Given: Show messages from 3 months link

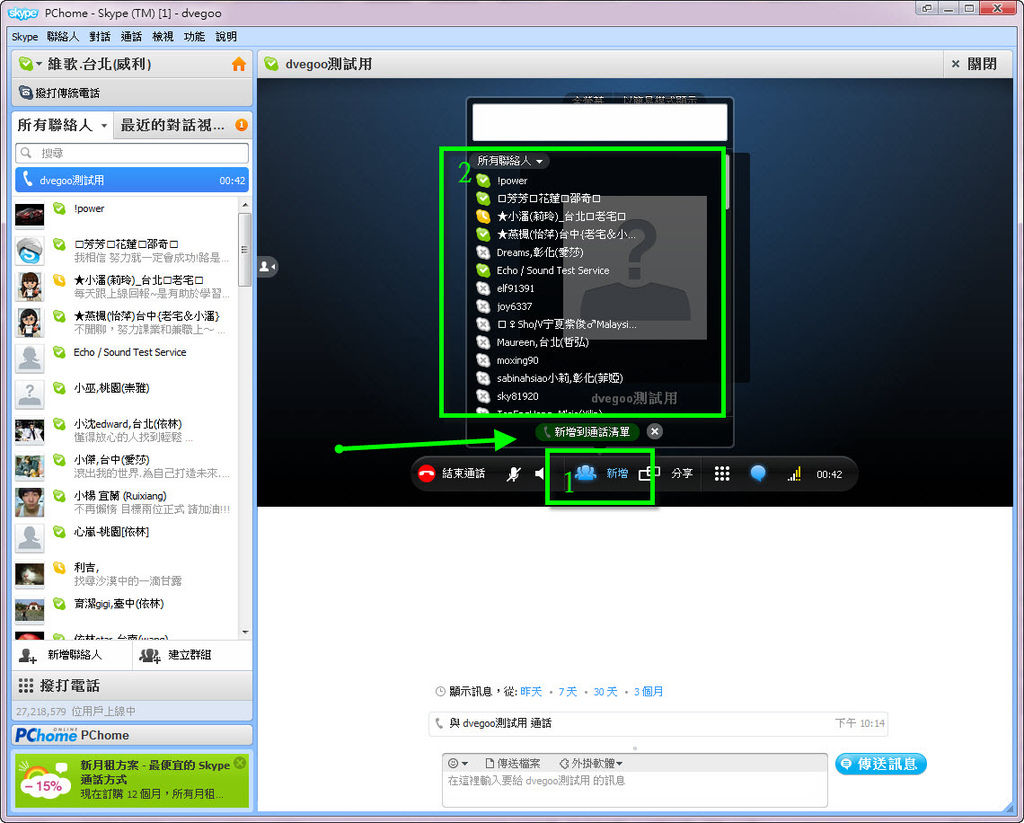Looking at the screenshot, I should point(648,692).
